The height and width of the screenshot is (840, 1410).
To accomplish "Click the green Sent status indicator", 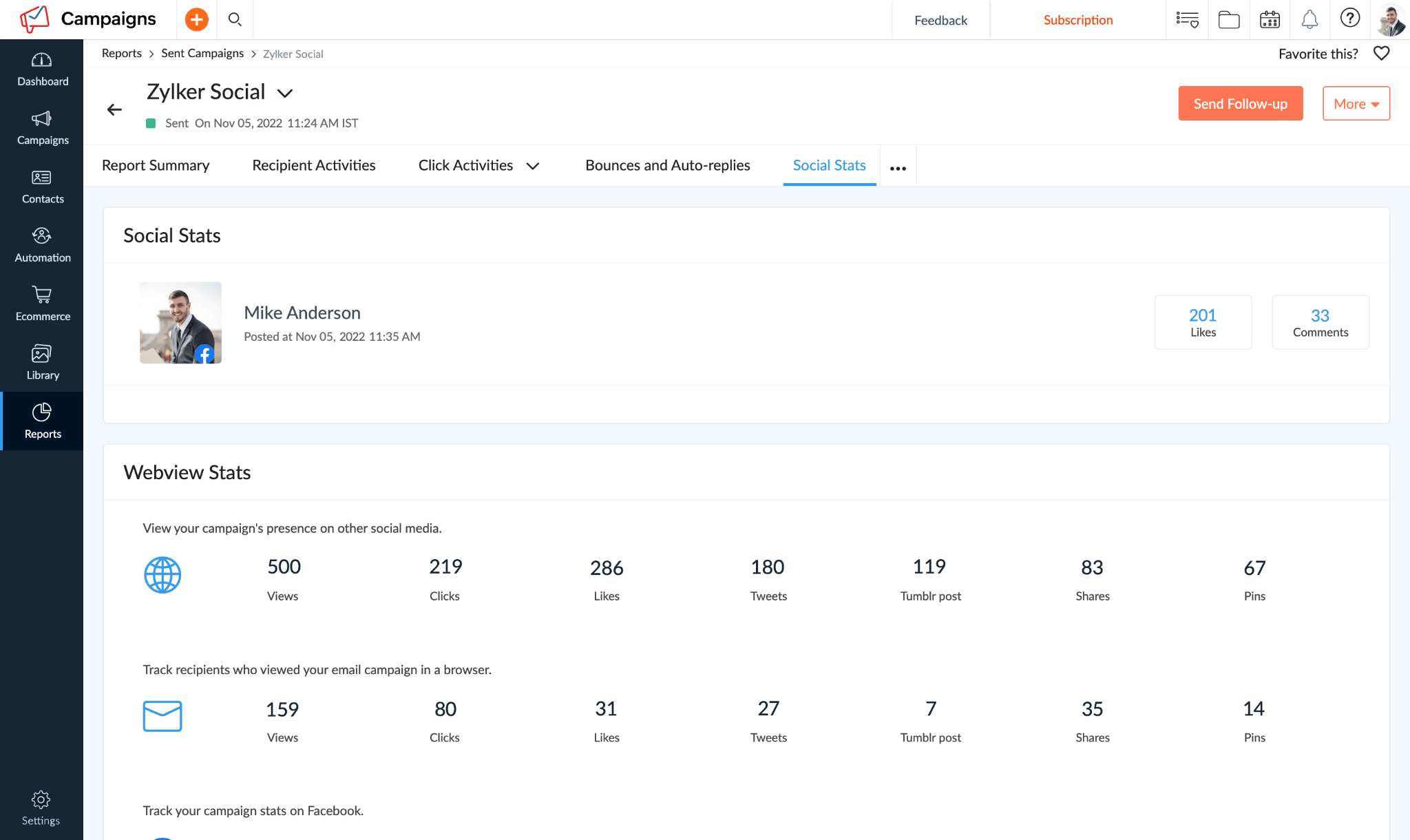I will click(x=151, y=123).
